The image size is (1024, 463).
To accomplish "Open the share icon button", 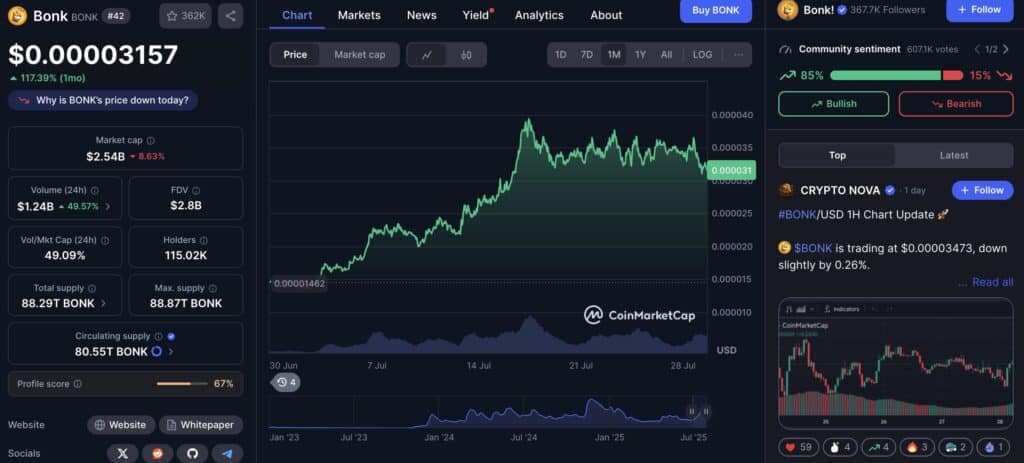I will [x=231, y=16].
